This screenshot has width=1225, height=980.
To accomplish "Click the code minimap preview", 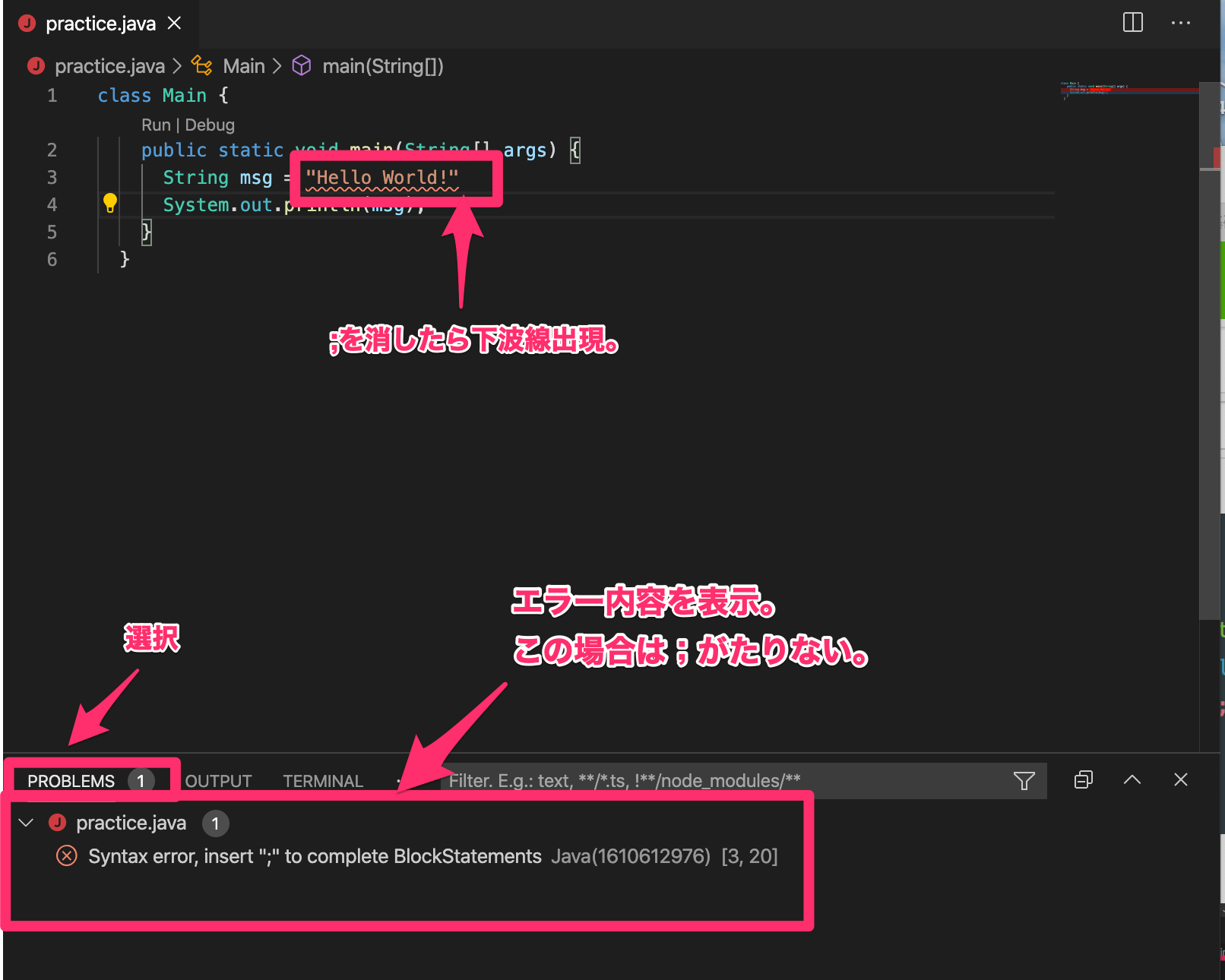I will [x=1128, y=91].
